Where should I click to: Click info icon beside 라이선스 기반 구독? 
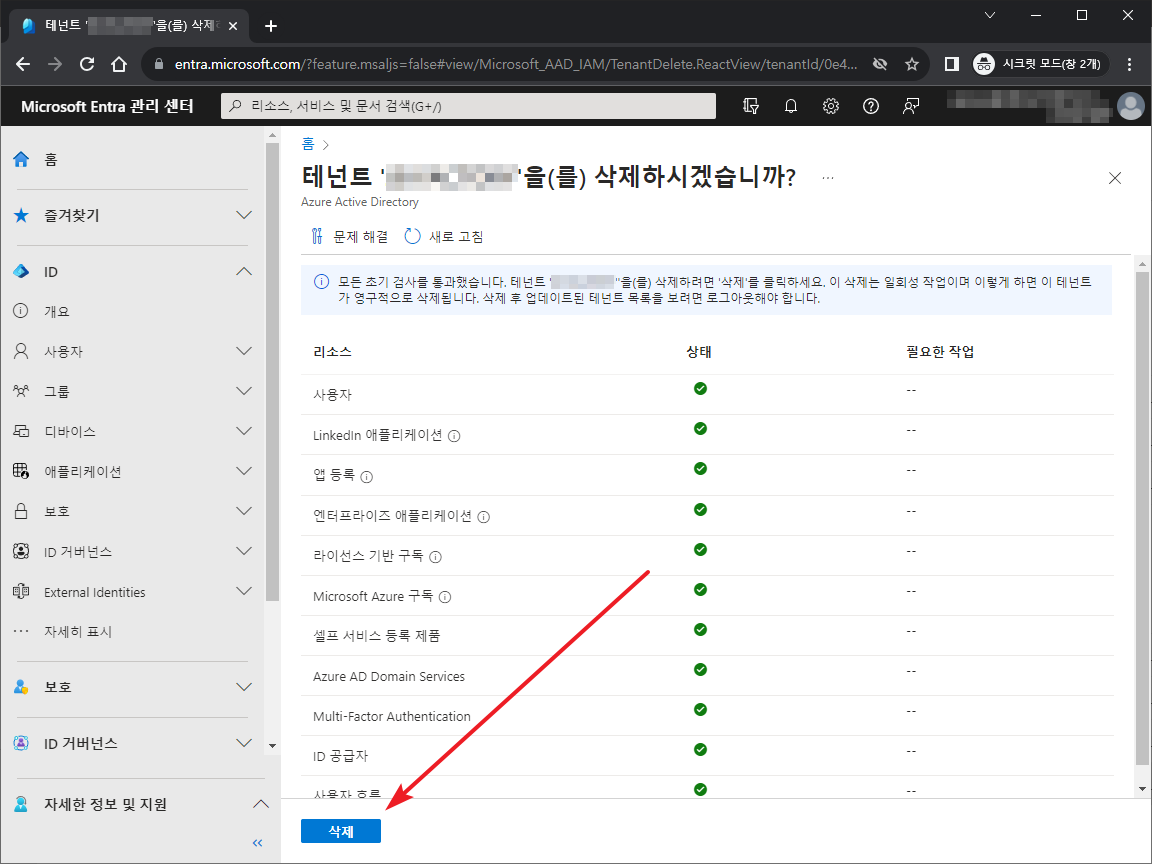coord(436,557)
